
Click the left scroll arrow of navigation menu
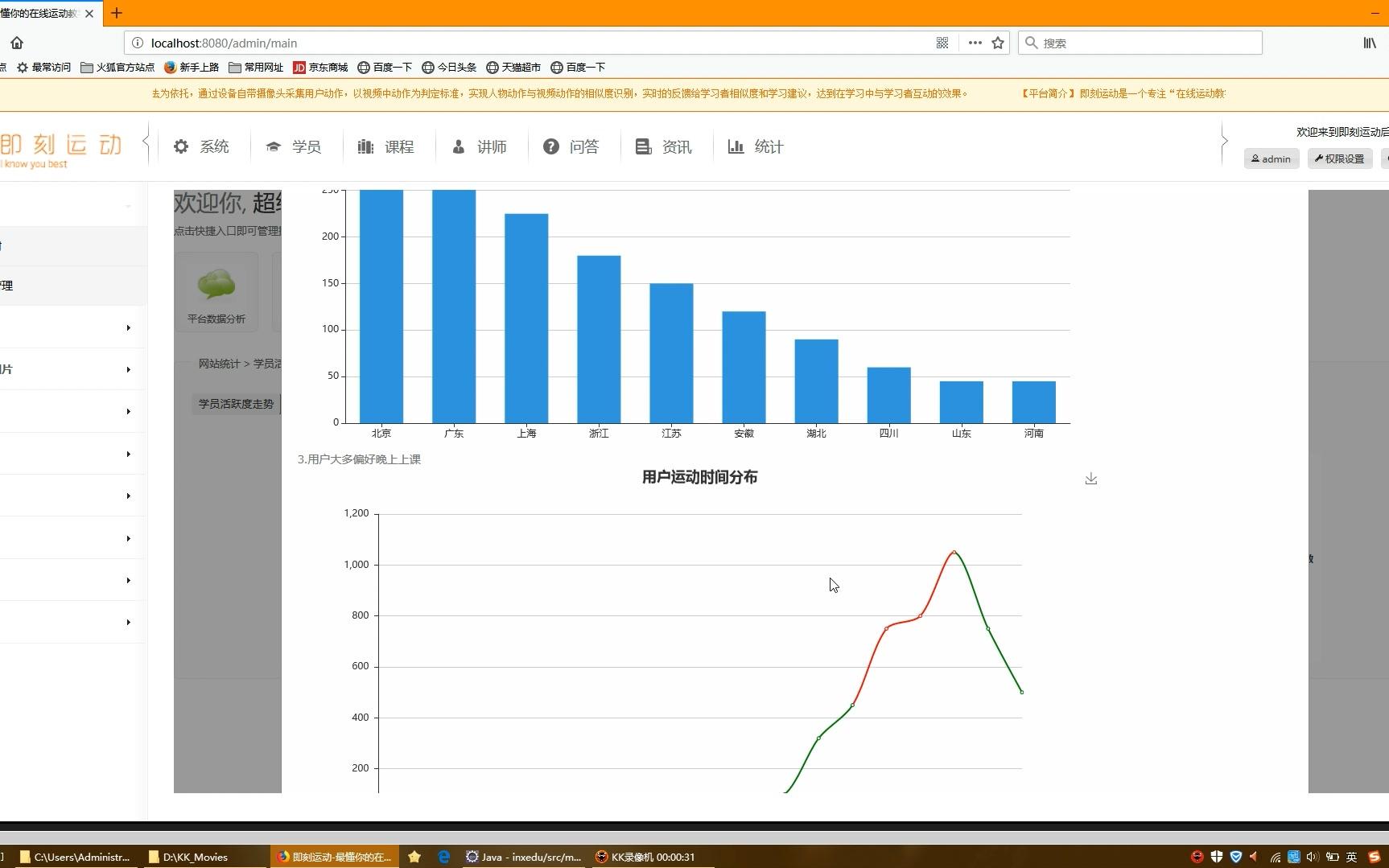(146, 142)
